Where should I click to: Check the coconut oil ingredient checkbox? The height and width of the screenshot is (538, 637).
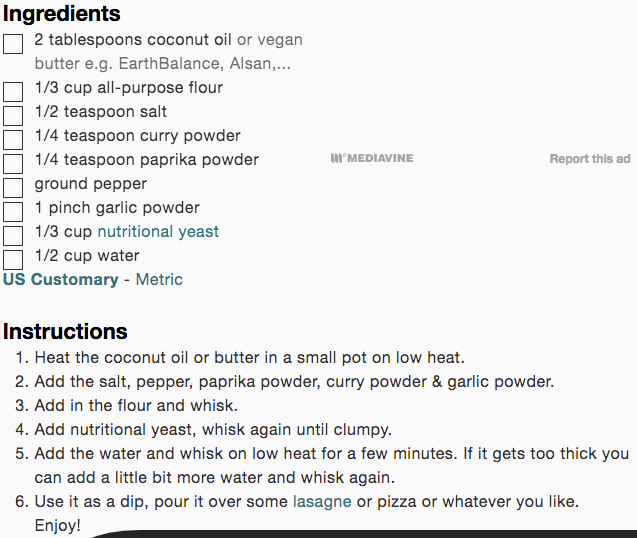point(13,44)
